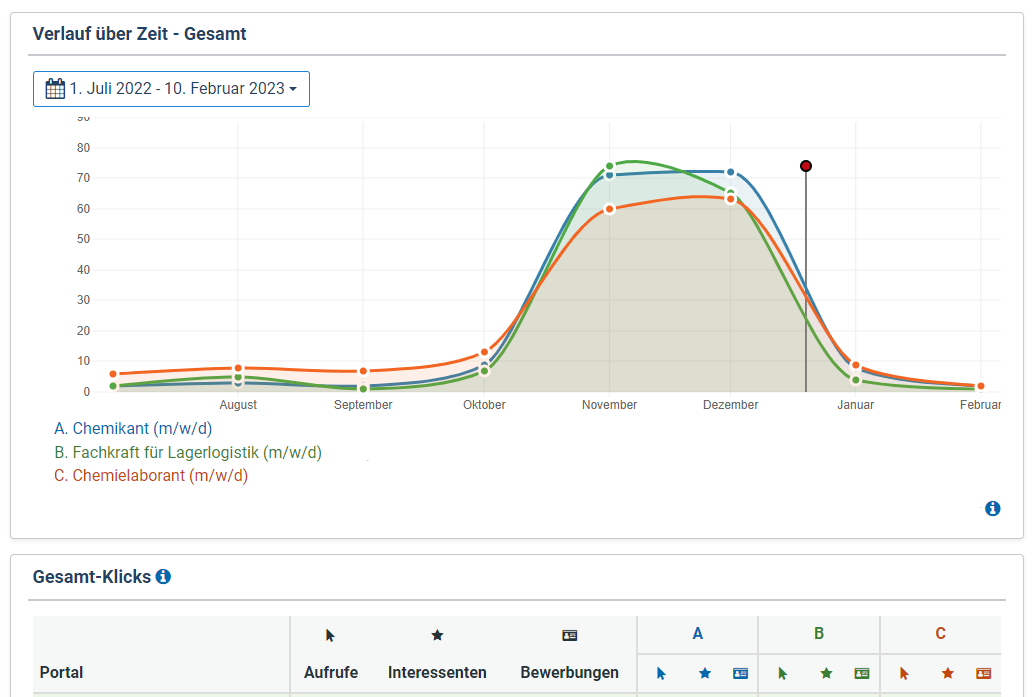Click the calendar icon in date selector
Image resolution: width=1032 pixels, height=697 pixels.
(x=55, y=89)
